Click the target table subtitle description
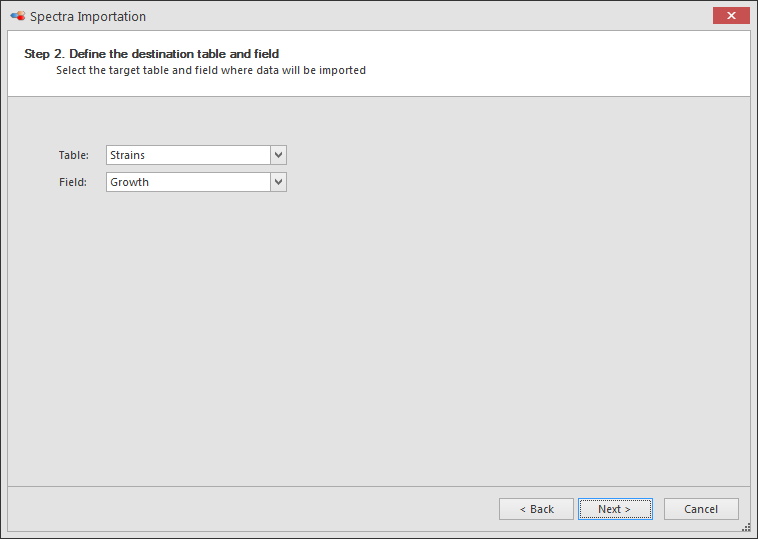The image size is (758, 539). click(x=211, y=71)
